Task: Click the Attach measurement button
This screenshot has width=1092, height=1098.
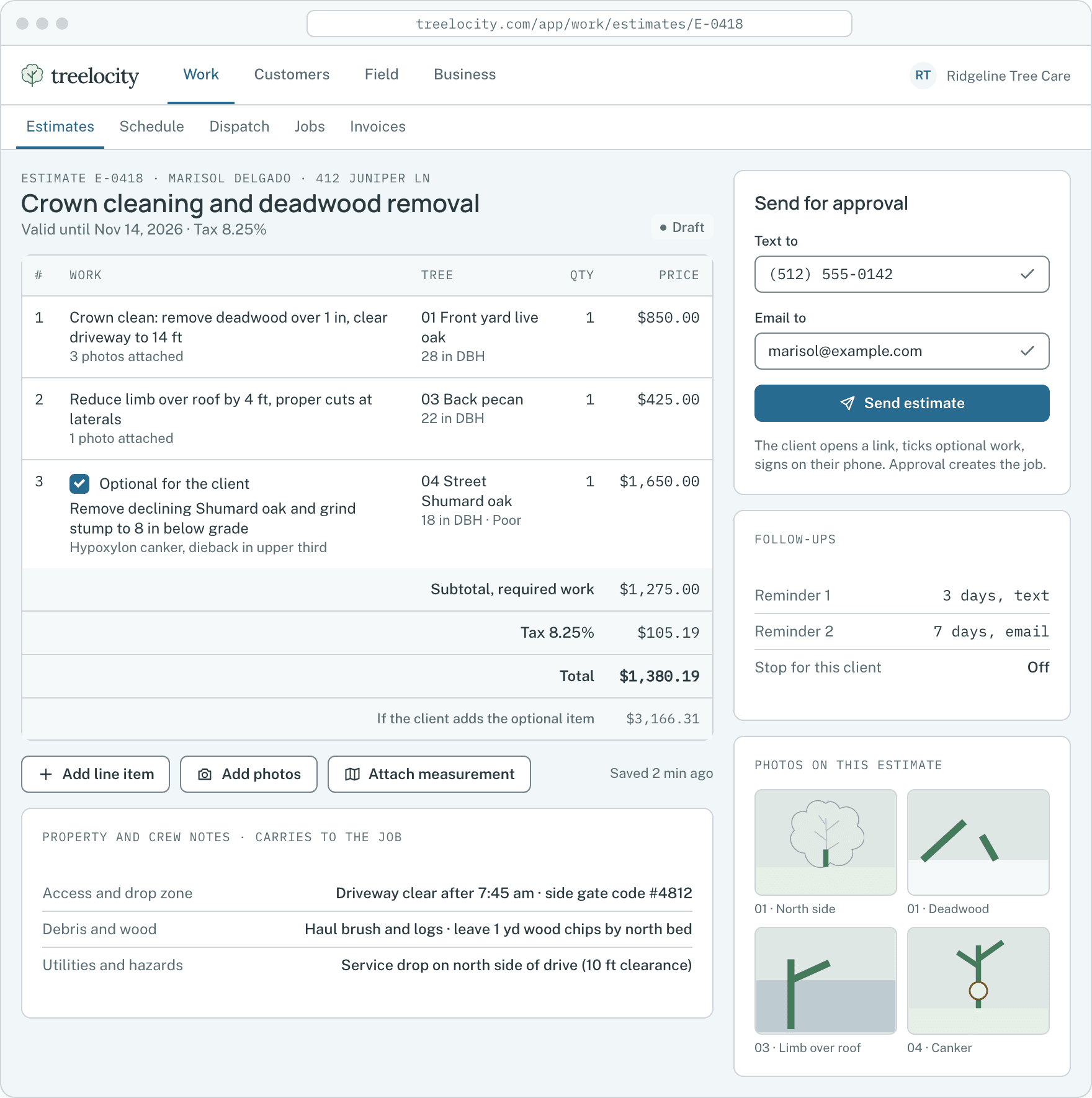Action: 429,774
